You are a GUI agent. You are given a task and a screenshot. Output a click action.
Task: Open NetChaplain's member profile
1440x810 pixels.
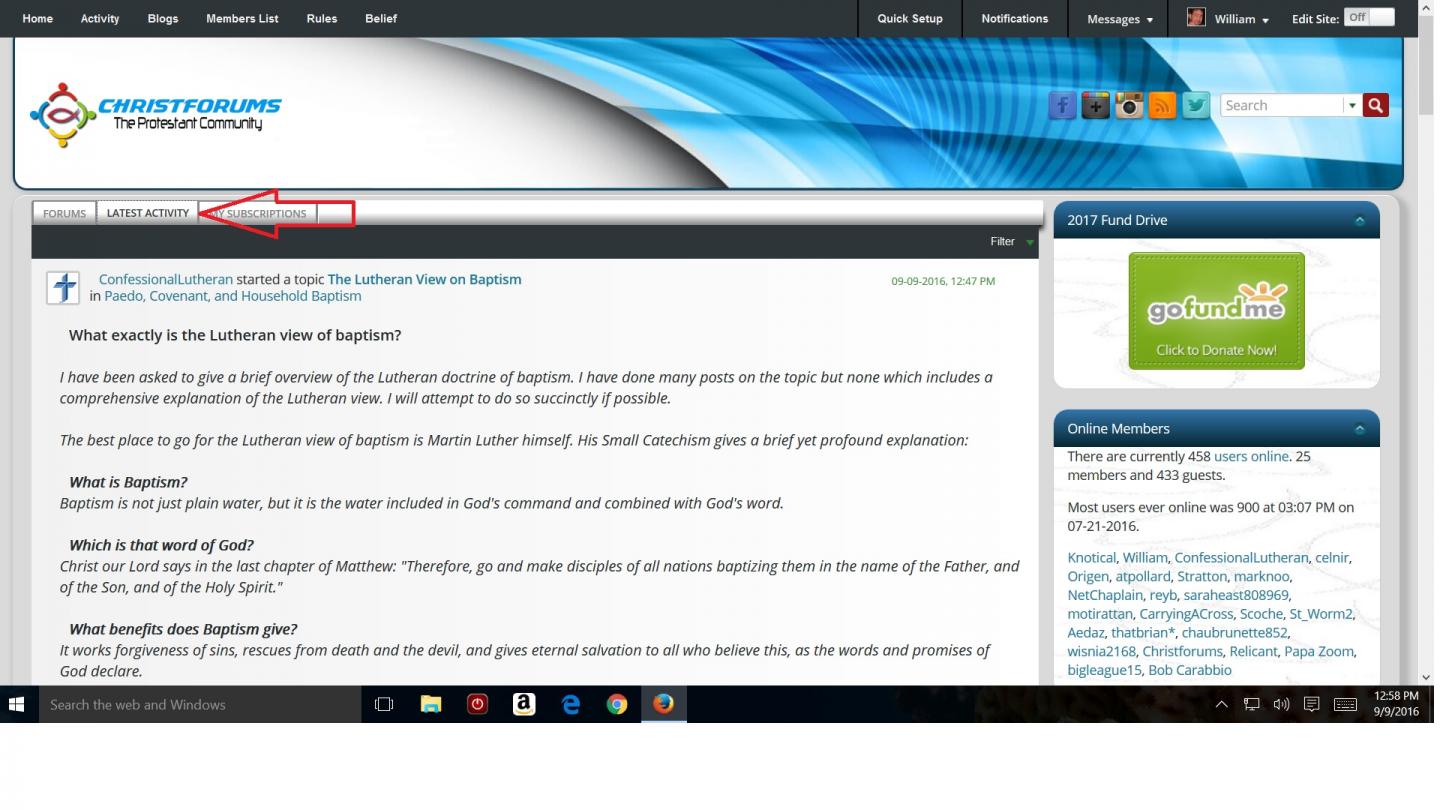pos(1105,595)
